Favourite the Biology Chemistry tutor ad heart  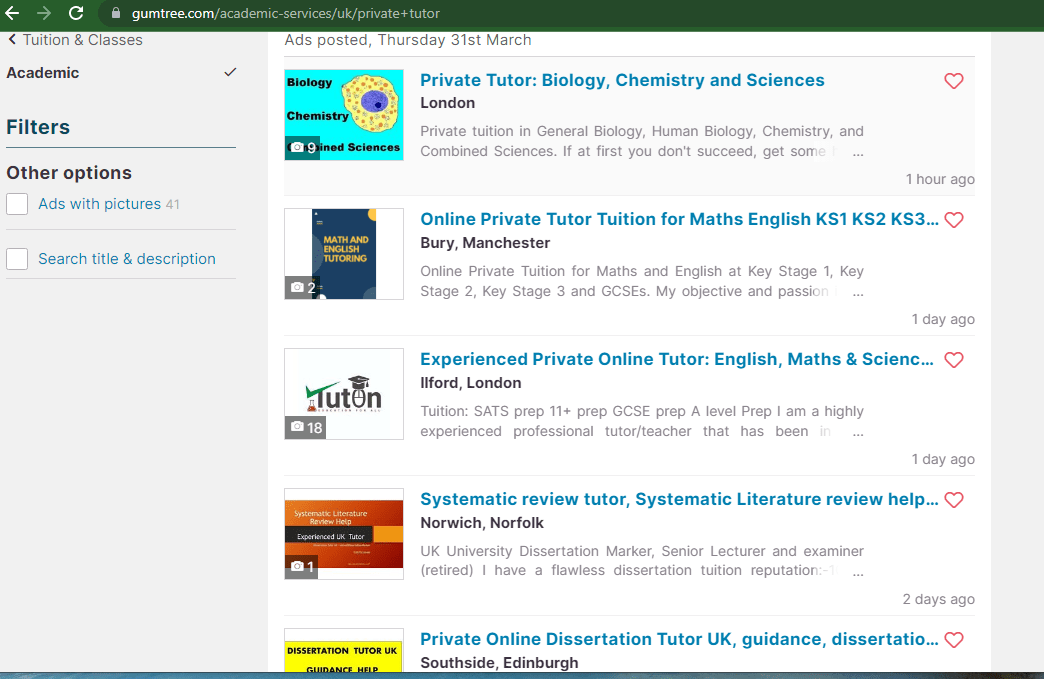[953, 81]
